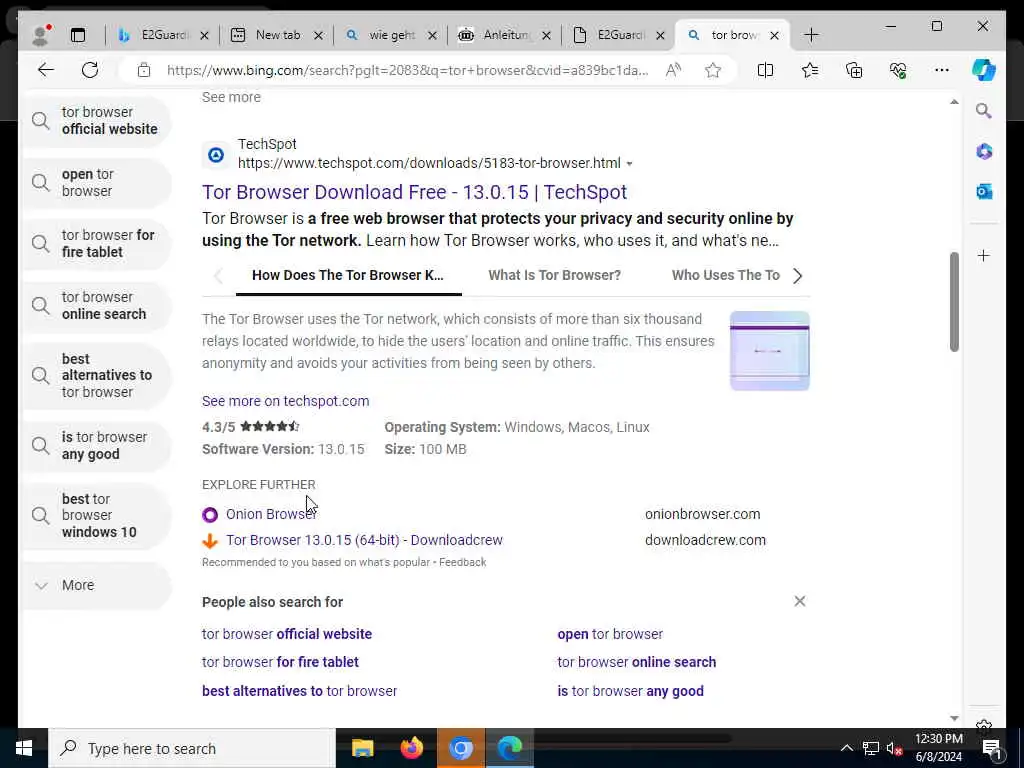Click scrollbar down arrow
This screenshot has width=1024, height=768.
coord(954,718)
